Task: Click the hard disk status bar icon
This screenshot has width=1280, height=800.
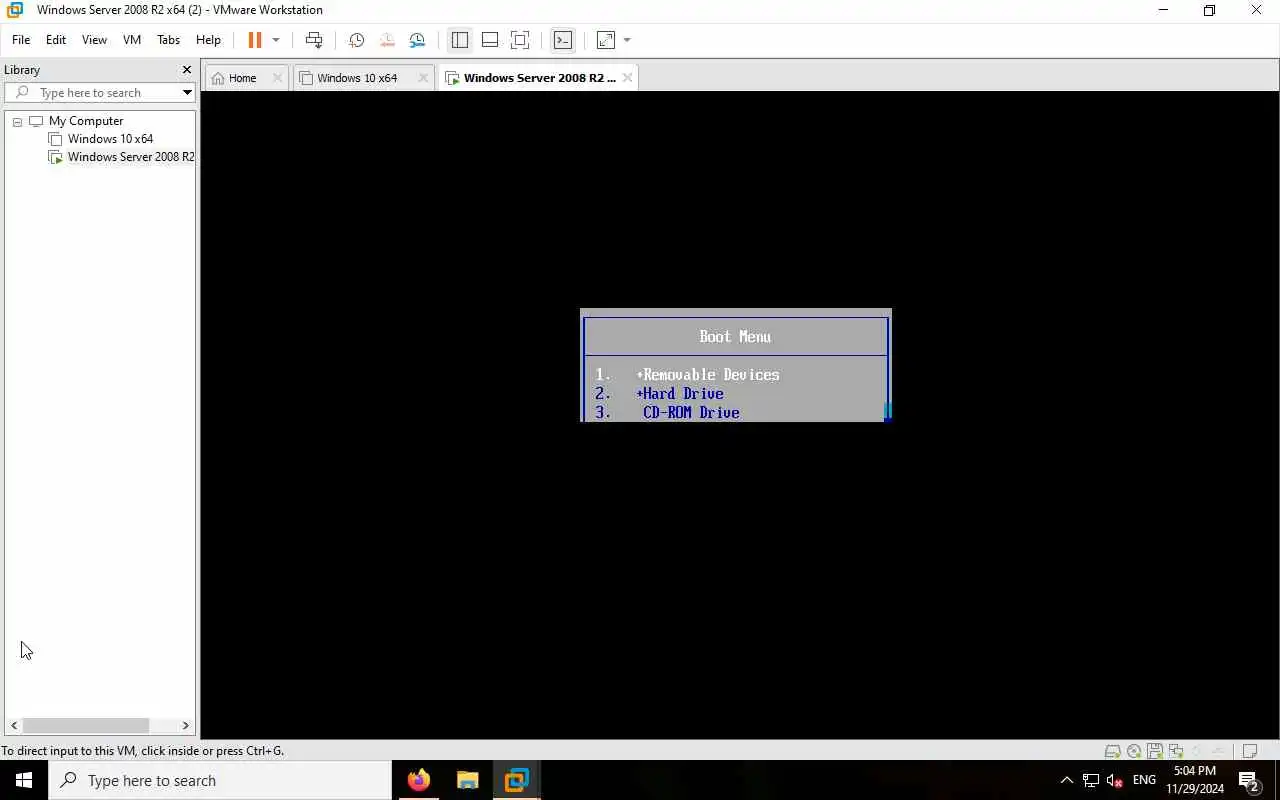Action: [1112, 751]
